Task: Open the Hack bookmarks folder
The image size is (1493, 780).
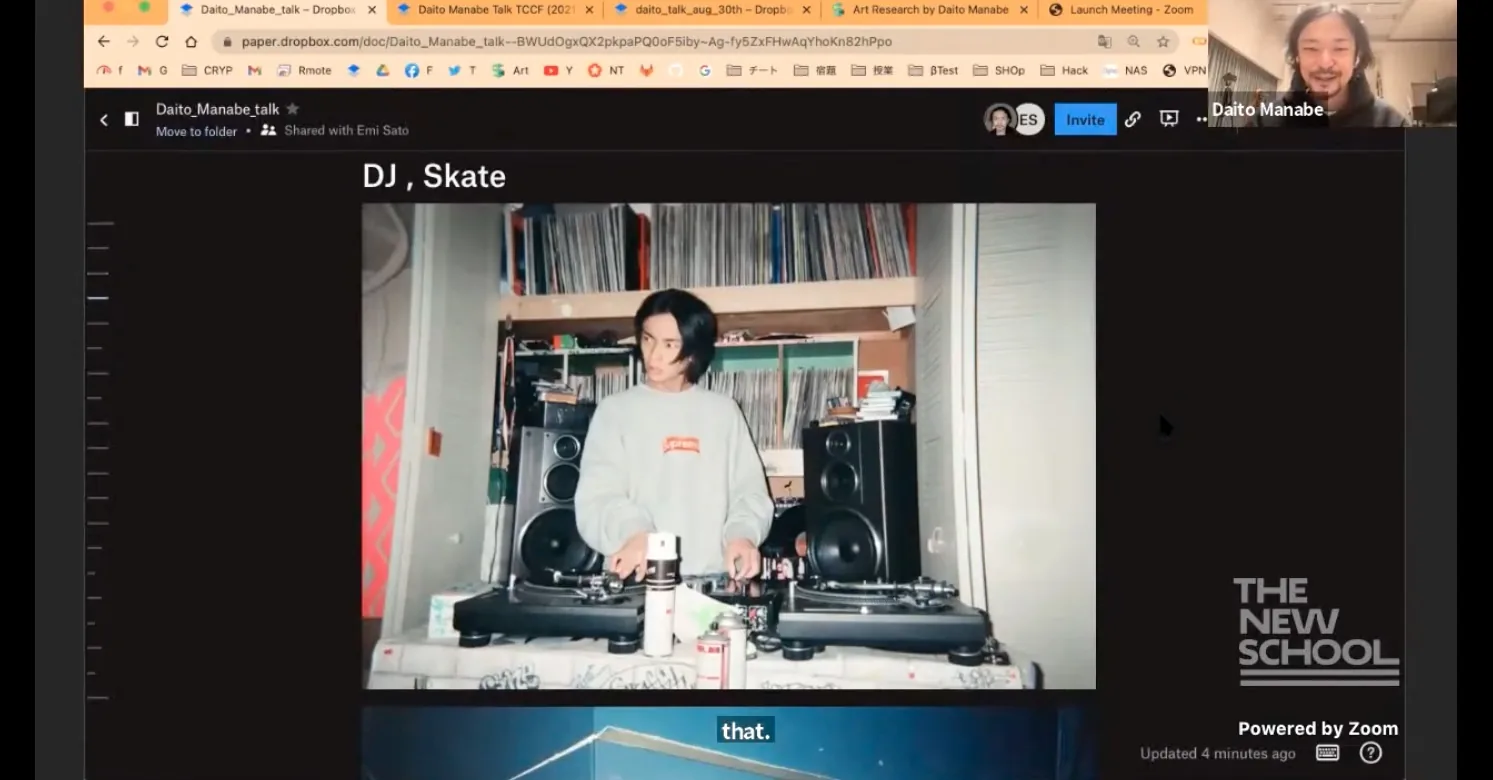Action: [1064, 70]
